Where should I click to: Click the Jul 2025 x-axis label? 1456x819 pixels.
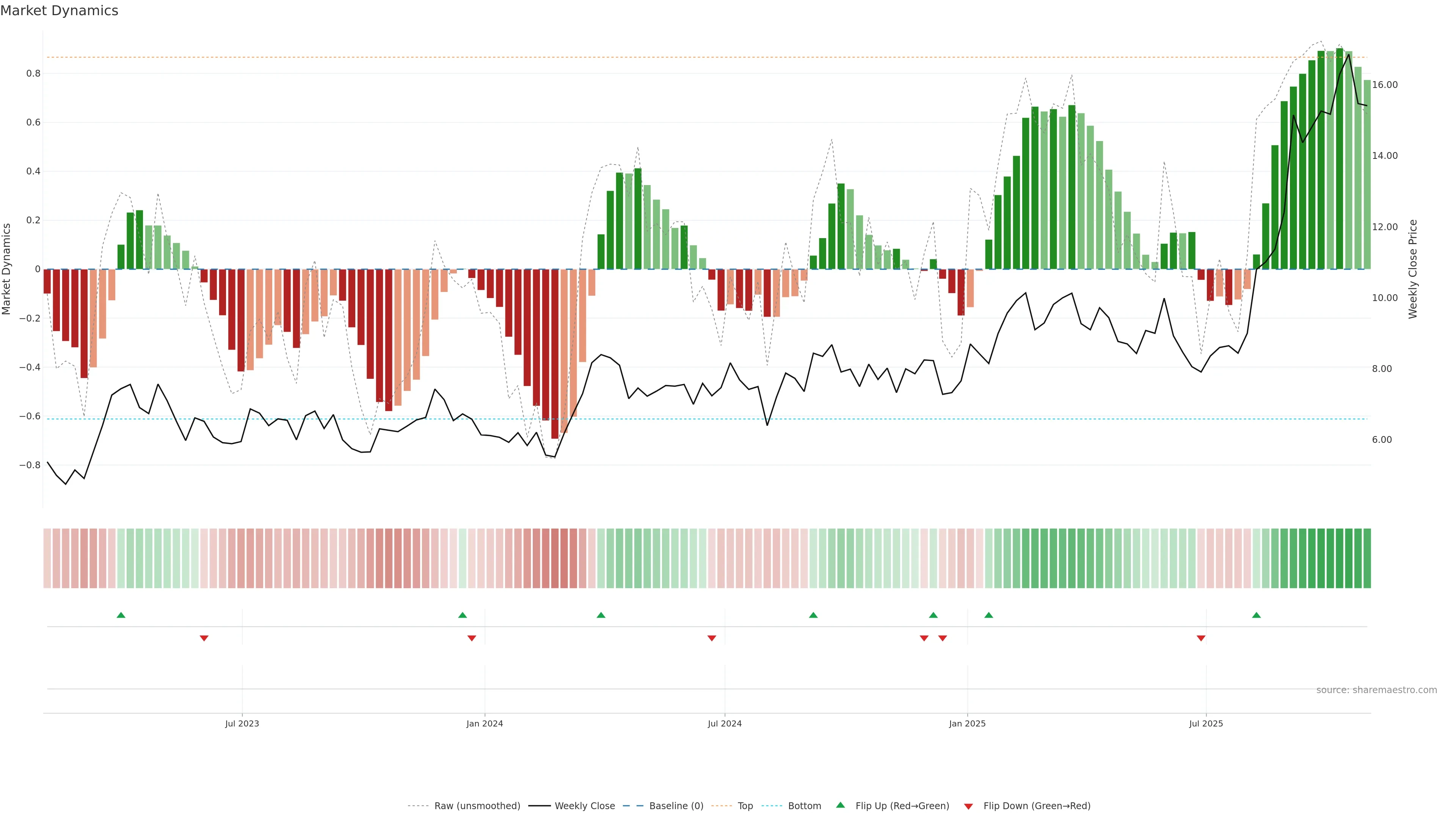(1206, 723)
